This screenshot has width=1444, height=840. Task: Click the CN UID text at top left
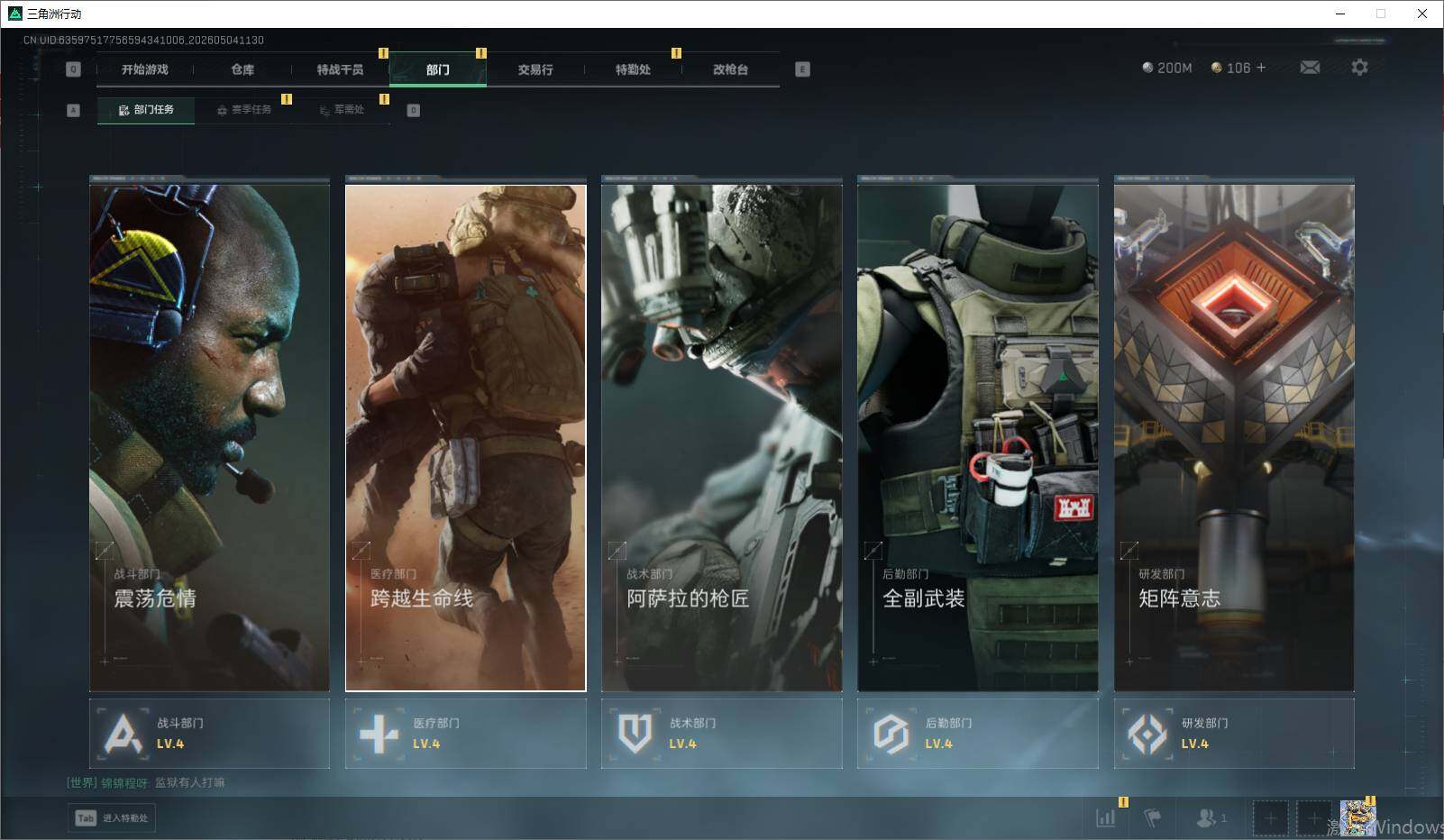[x=144, y=41]
